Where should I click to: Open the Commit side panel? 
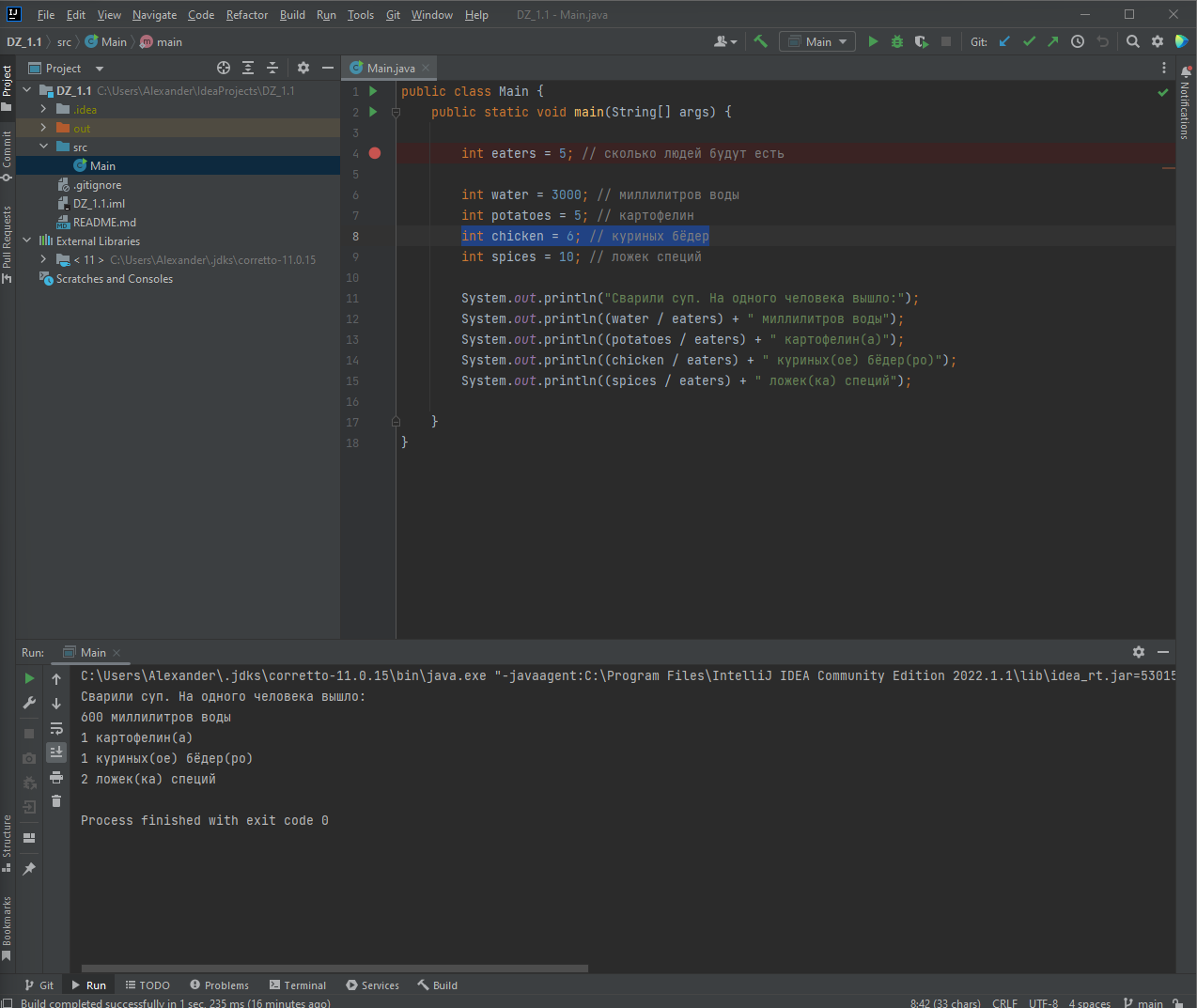pos(7,155)
